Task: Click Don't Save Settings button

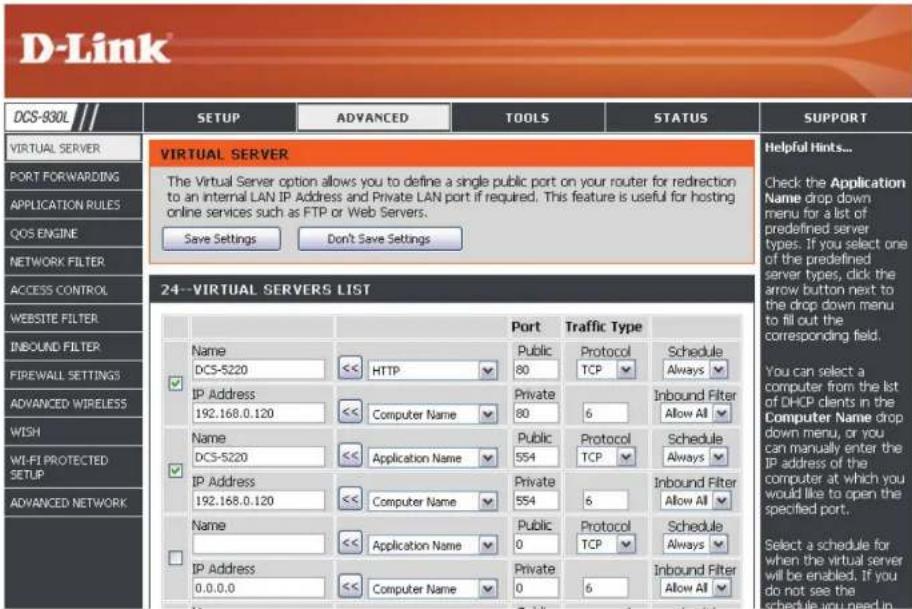Action: pyautogui.click(x=380, y=239)
